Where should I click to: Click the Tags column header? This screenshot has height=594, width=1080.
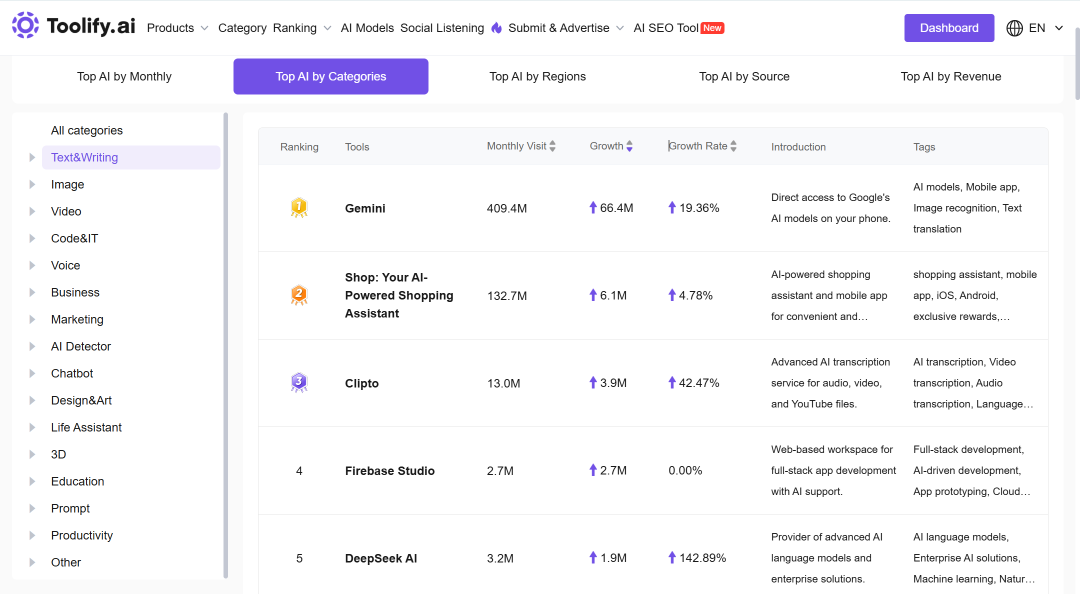point(924,147)
